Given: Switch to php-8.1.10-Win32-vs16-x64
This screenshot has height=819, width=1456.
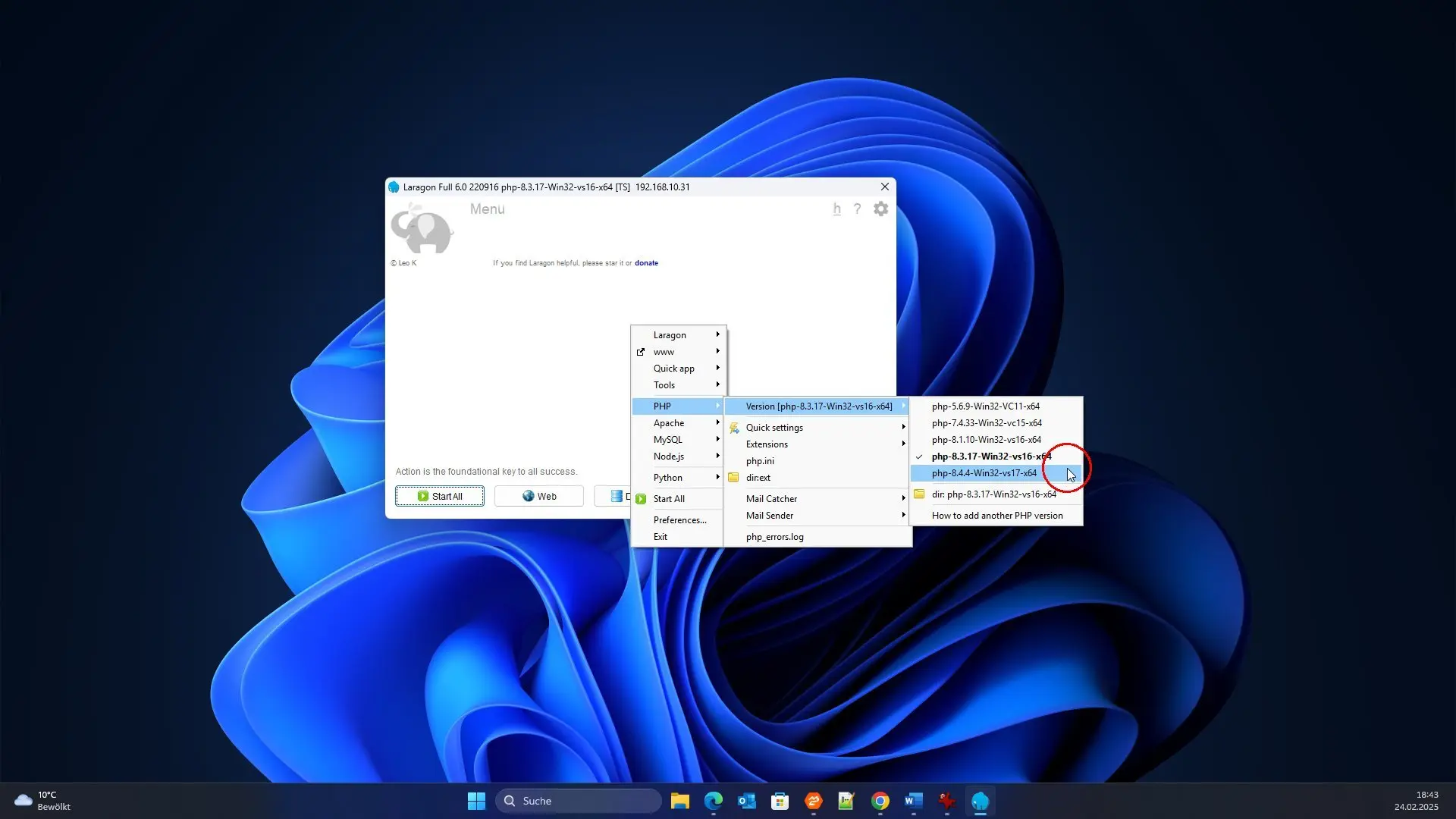Looking at the screenshot, I should click(996, 440).
